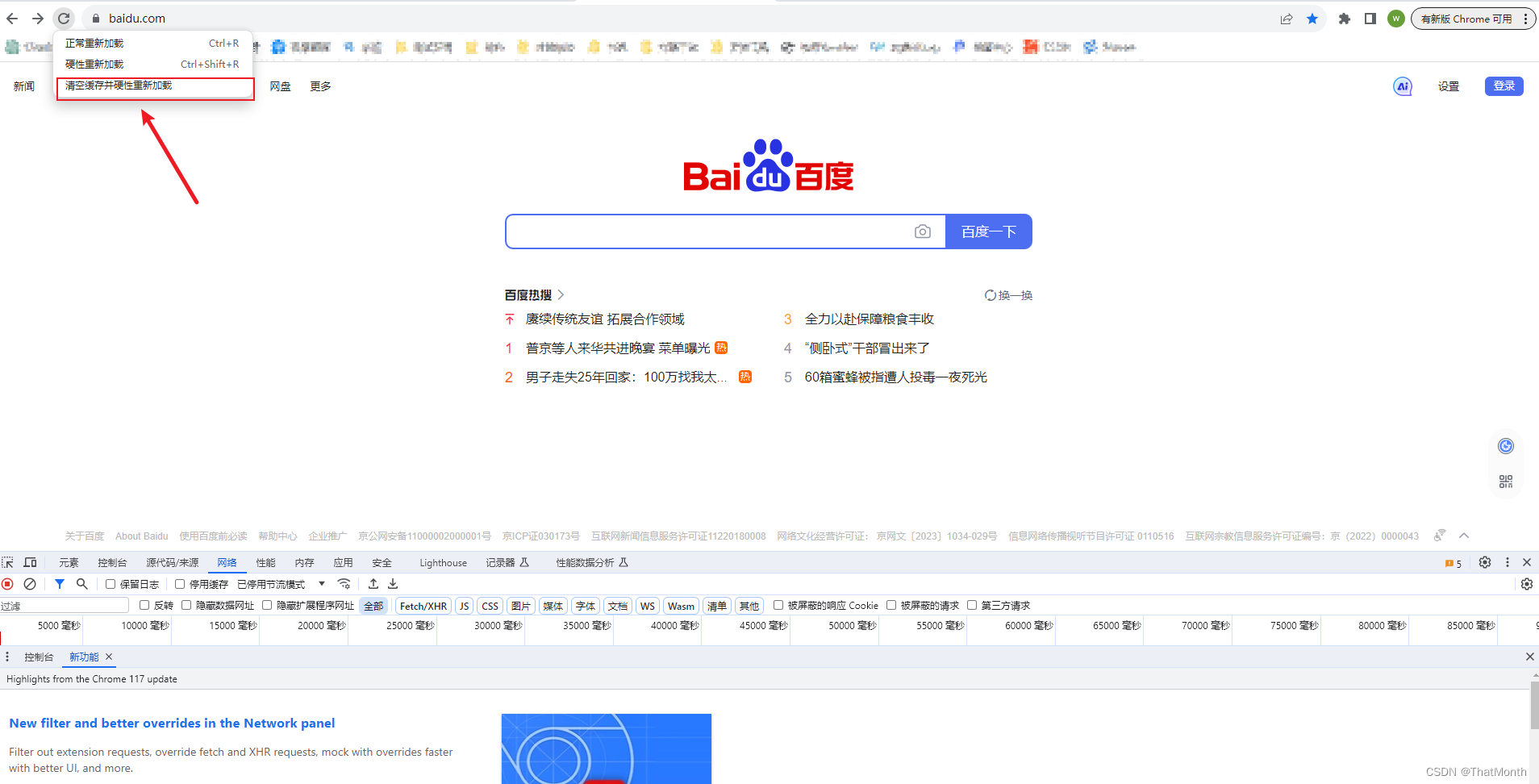Check the 被屏蔽的请求 checkbox
1539x784 pixels.
pos(891,605)
